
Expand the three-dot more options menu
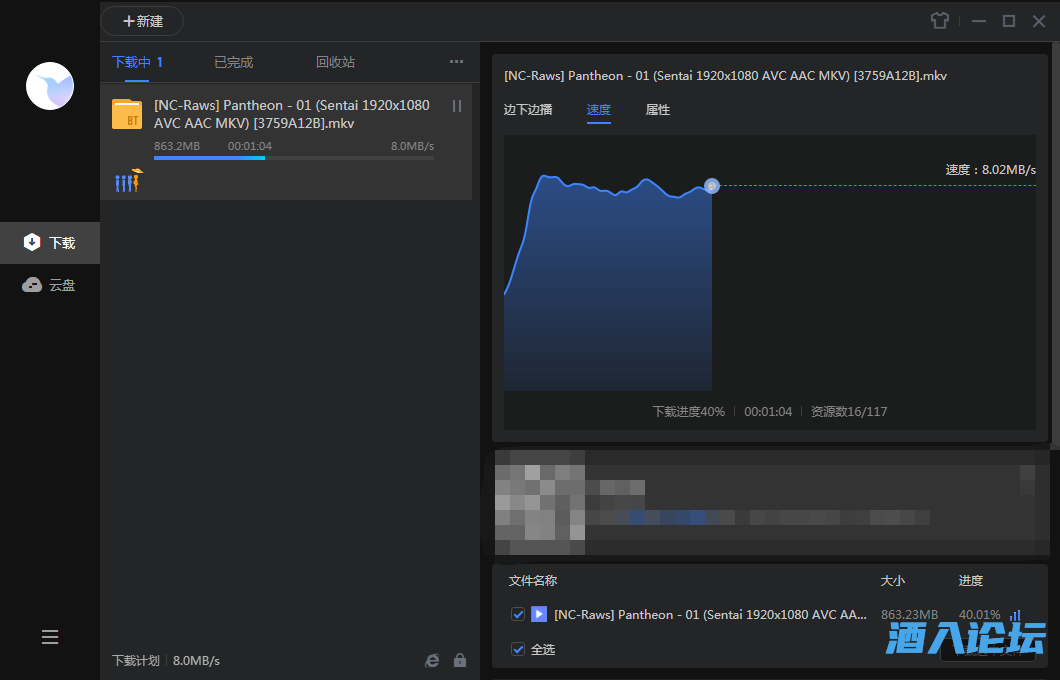pos(456,62)
